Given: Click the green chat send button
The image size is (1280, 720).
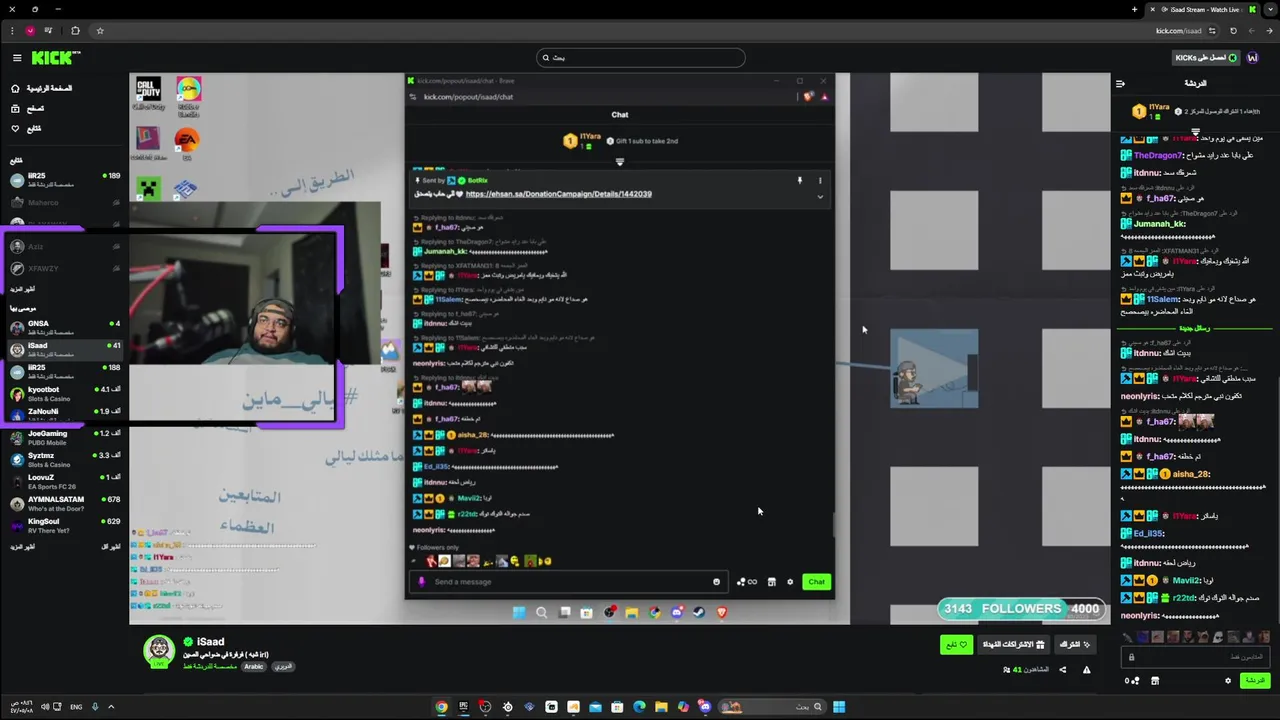Looking at the screenshot, I should 1254,681.
